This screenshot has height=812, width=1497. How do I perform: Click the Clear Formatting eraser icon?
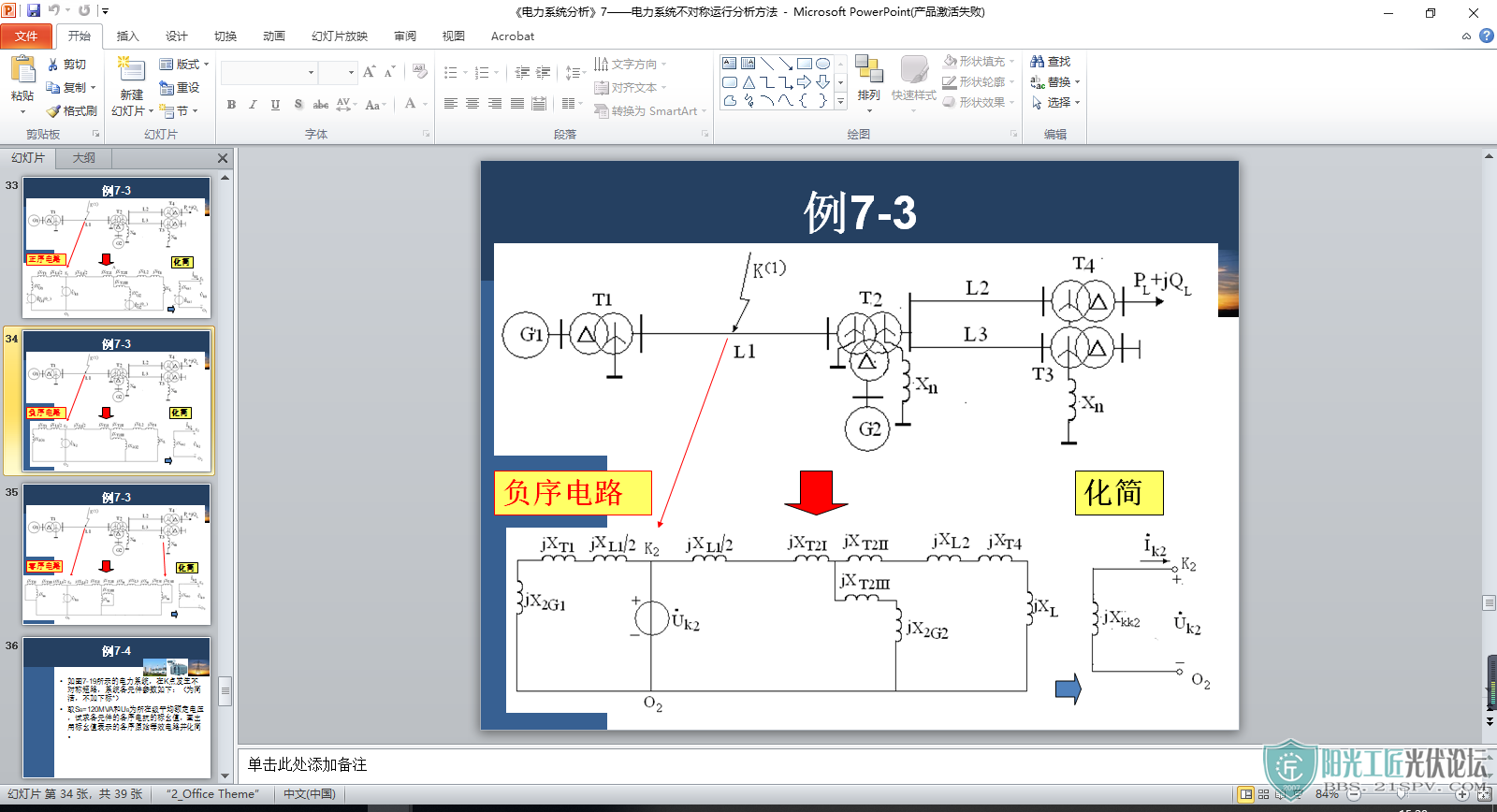419,72
